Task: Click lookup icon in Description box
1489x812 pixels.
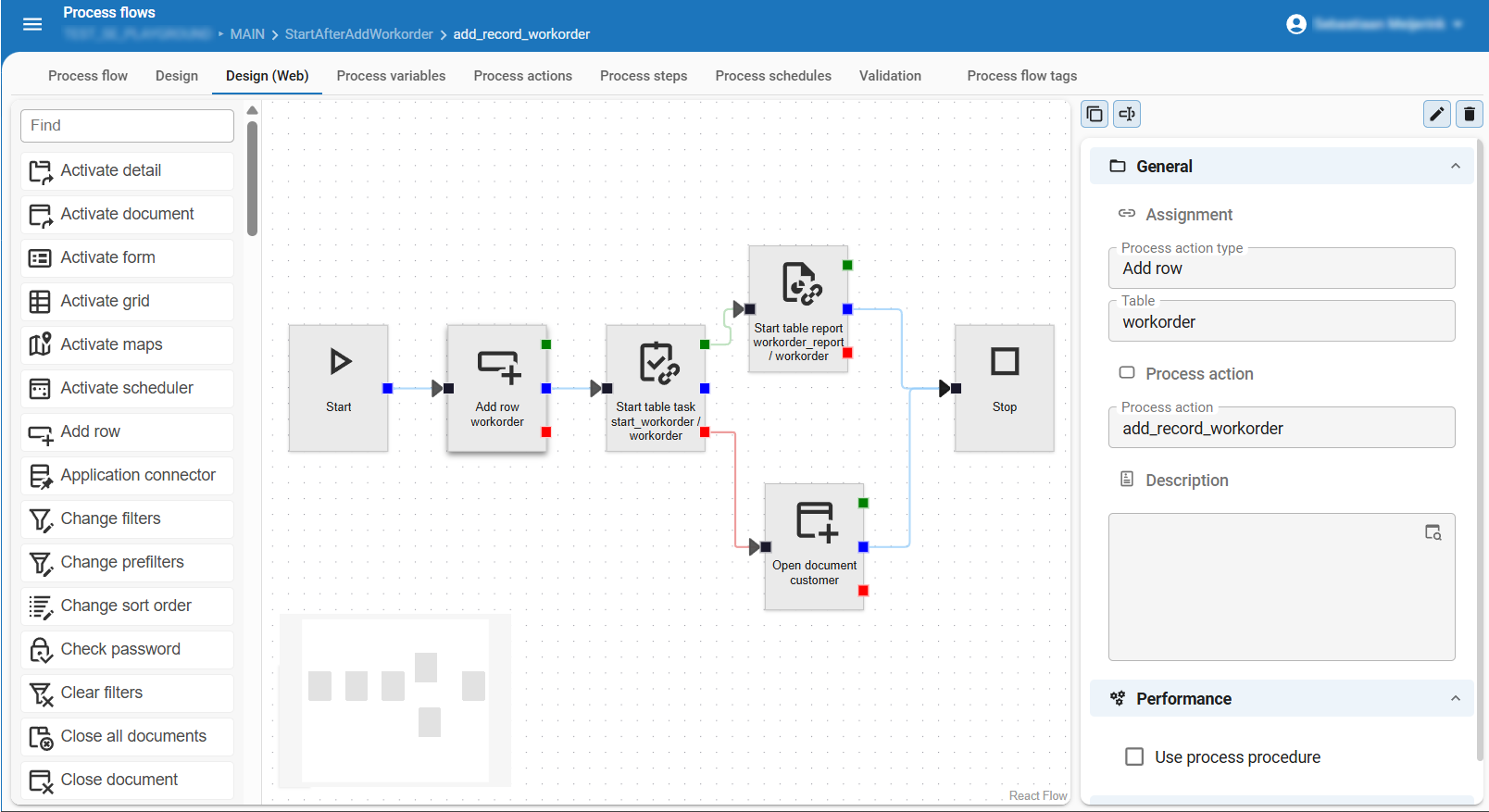Action: 1433,532
